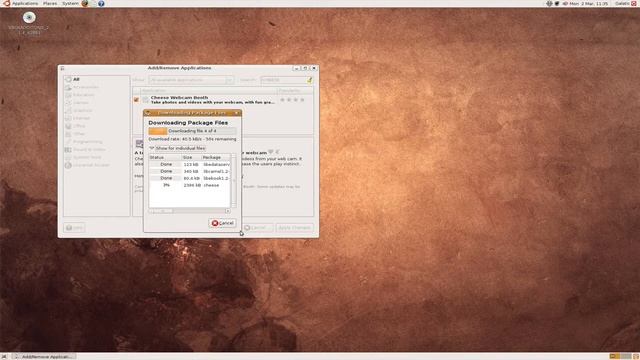Uncheck the Cheese Webcam Booth checkbox

pyautogui.click(x=136, y=99)
